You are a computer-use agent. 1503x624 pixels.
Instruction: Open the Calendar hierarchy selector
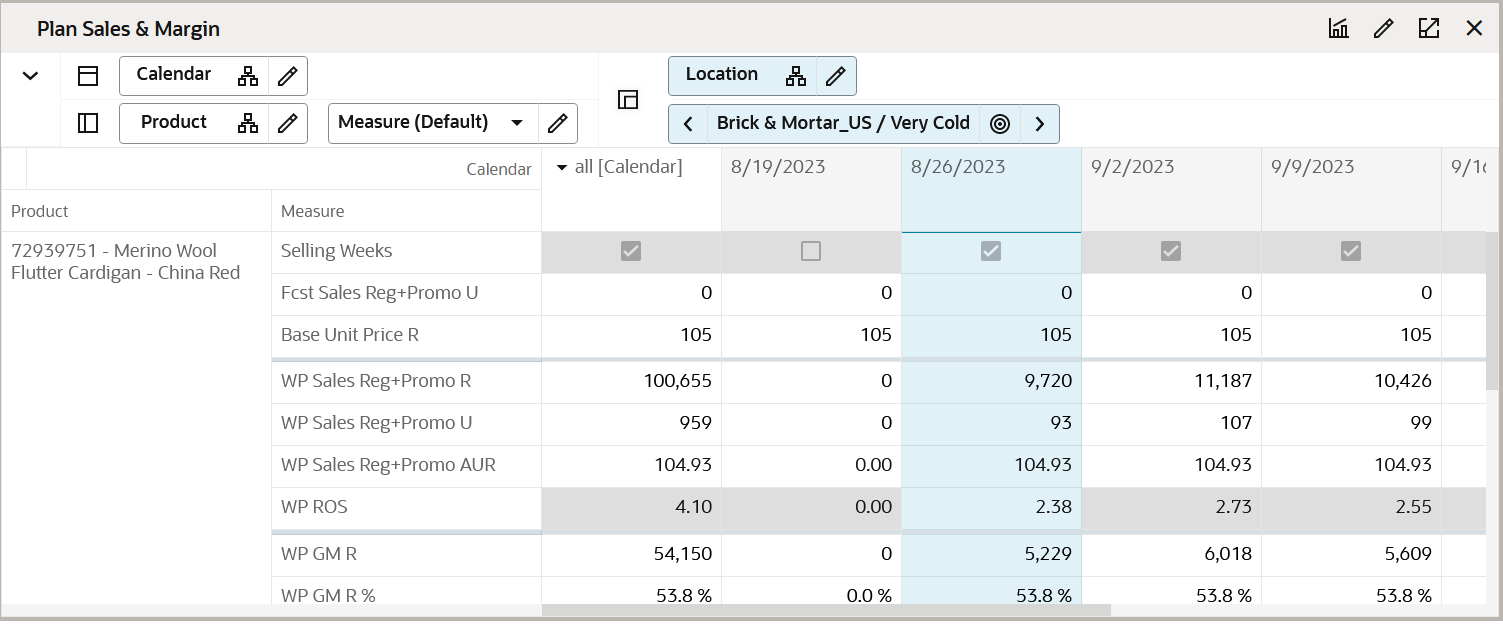pos(248,75)
